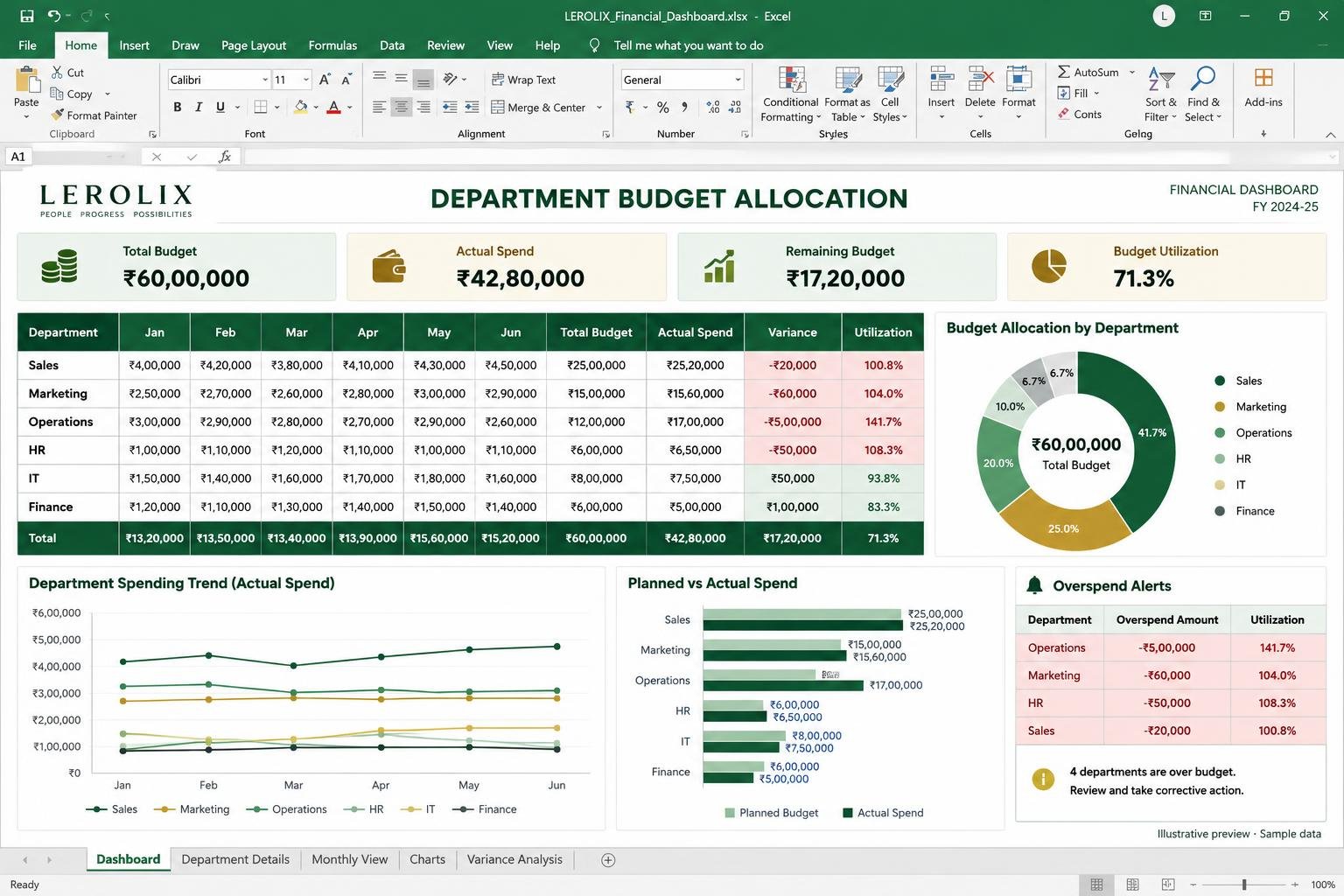Toggle Bold formatting button
This screenshot has height=896, width=1344.
178,107
